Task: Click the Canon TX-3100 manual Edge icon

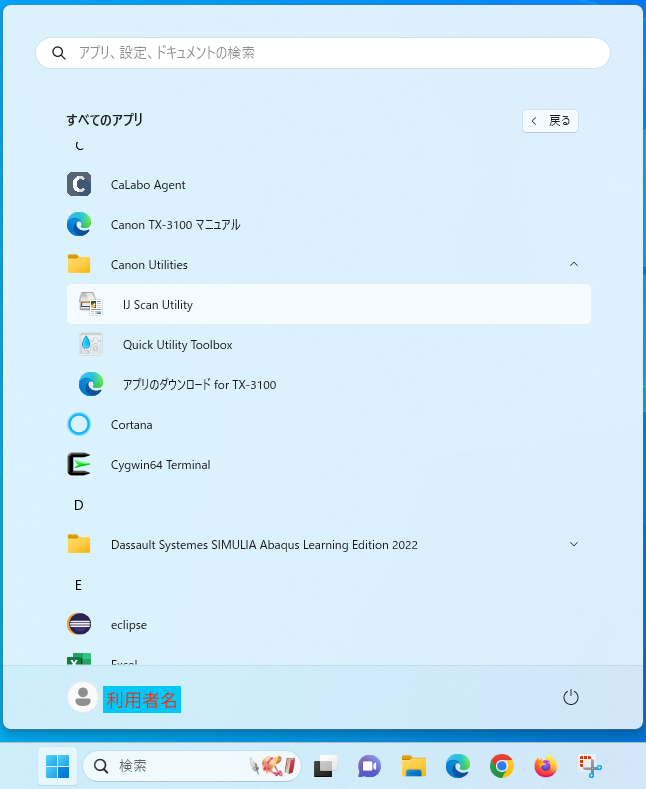Action: pyautogui.click(x=79, y=224)
